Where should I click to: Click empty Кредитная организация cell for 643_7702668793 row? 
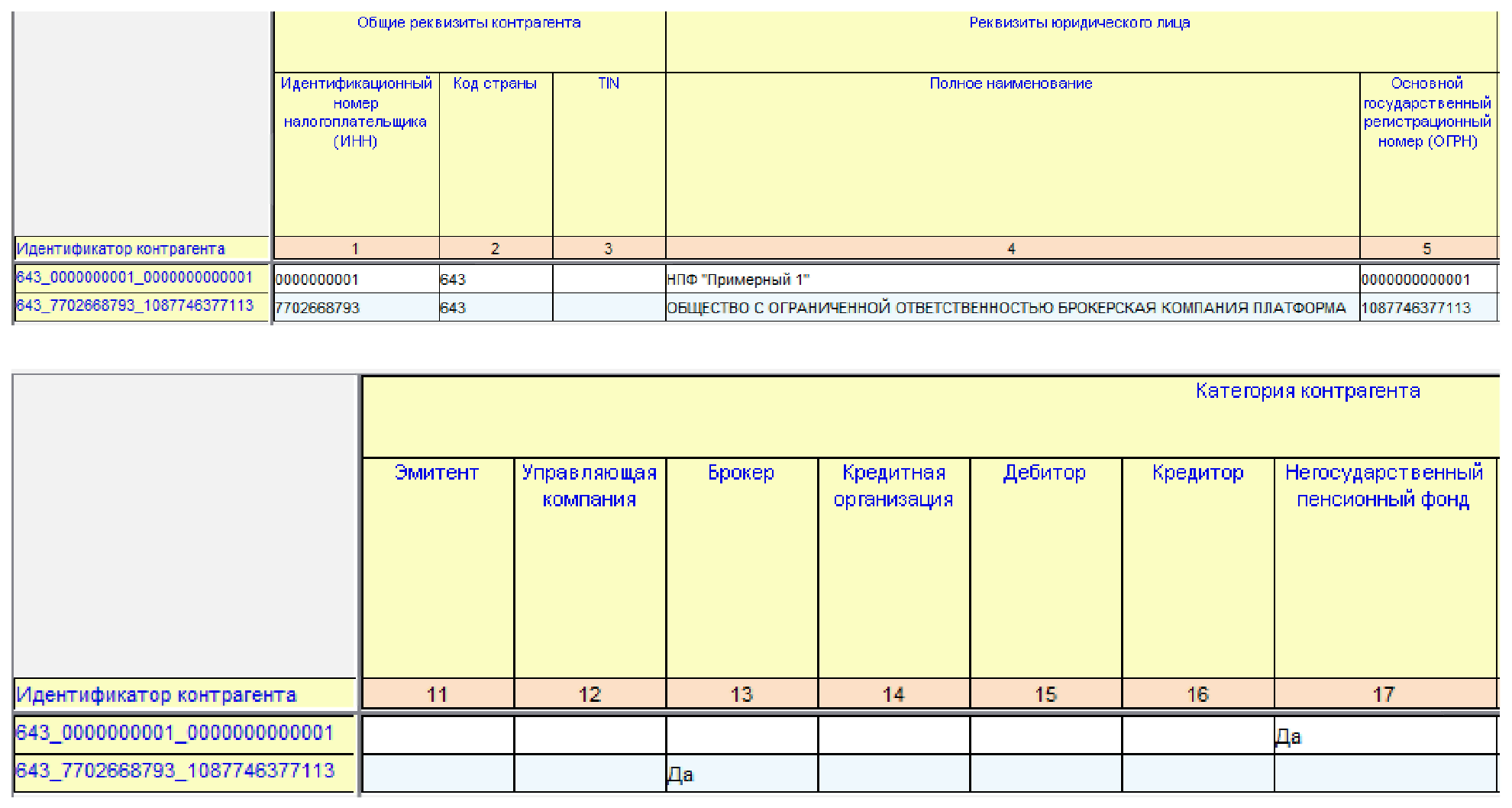[x=893, y=773]
